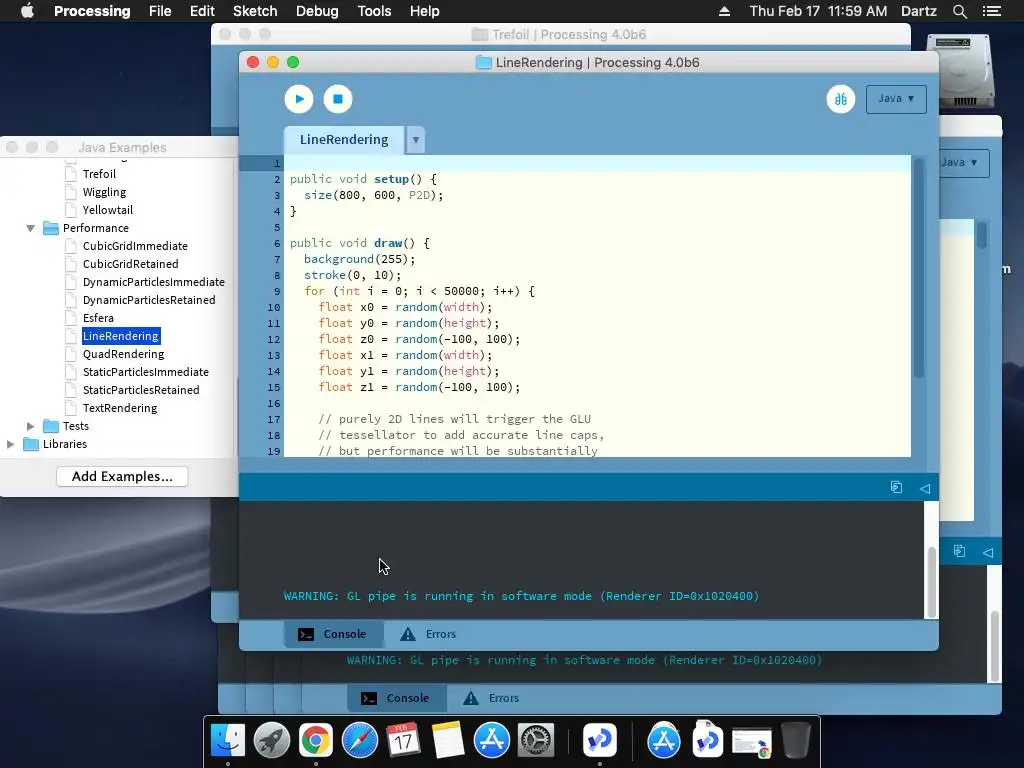
Task: Select the QuadRendering example
Action: (123, 354)
